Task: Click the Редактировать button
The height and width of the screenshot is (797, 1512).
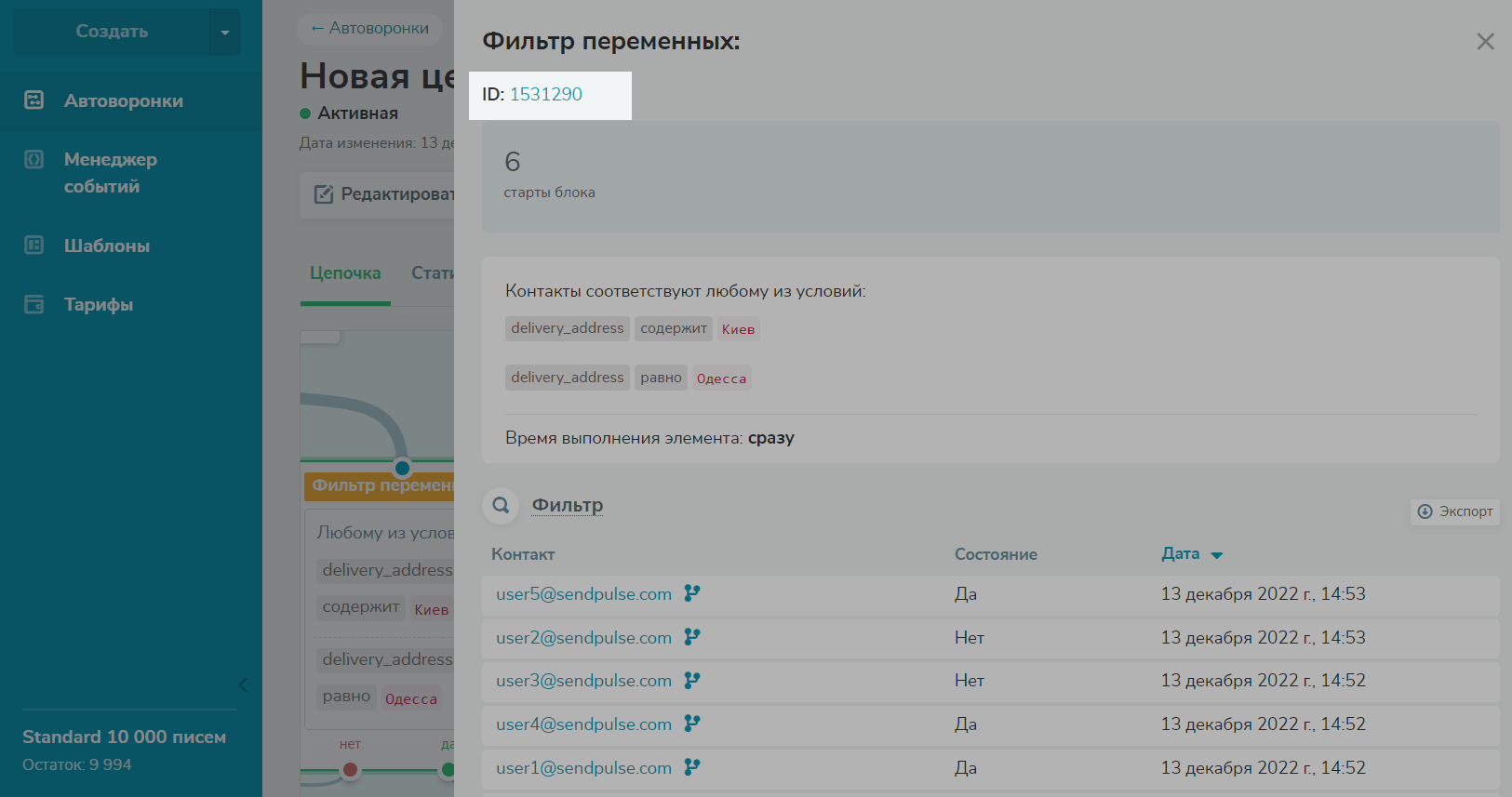Action: click(381, 194)
